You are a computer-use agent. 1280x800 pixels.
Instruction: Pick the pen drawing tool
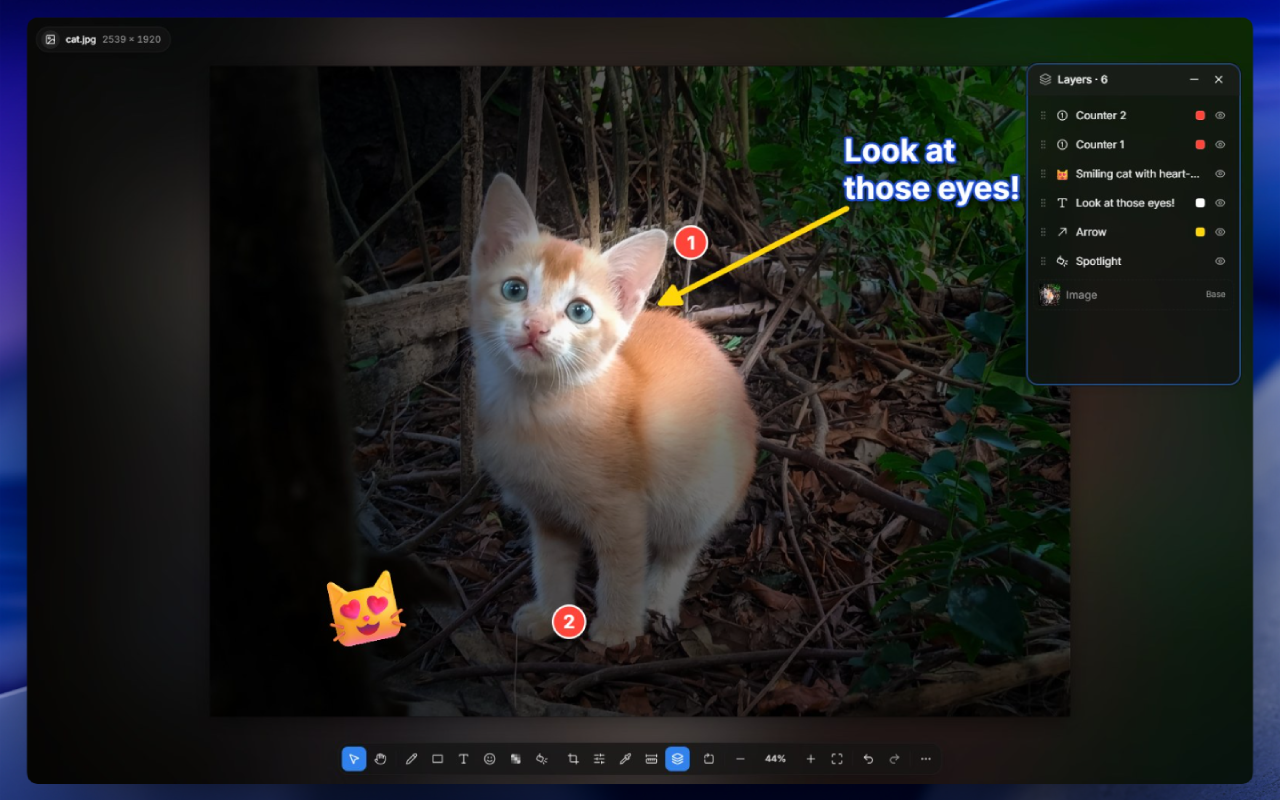pos(411,759)
